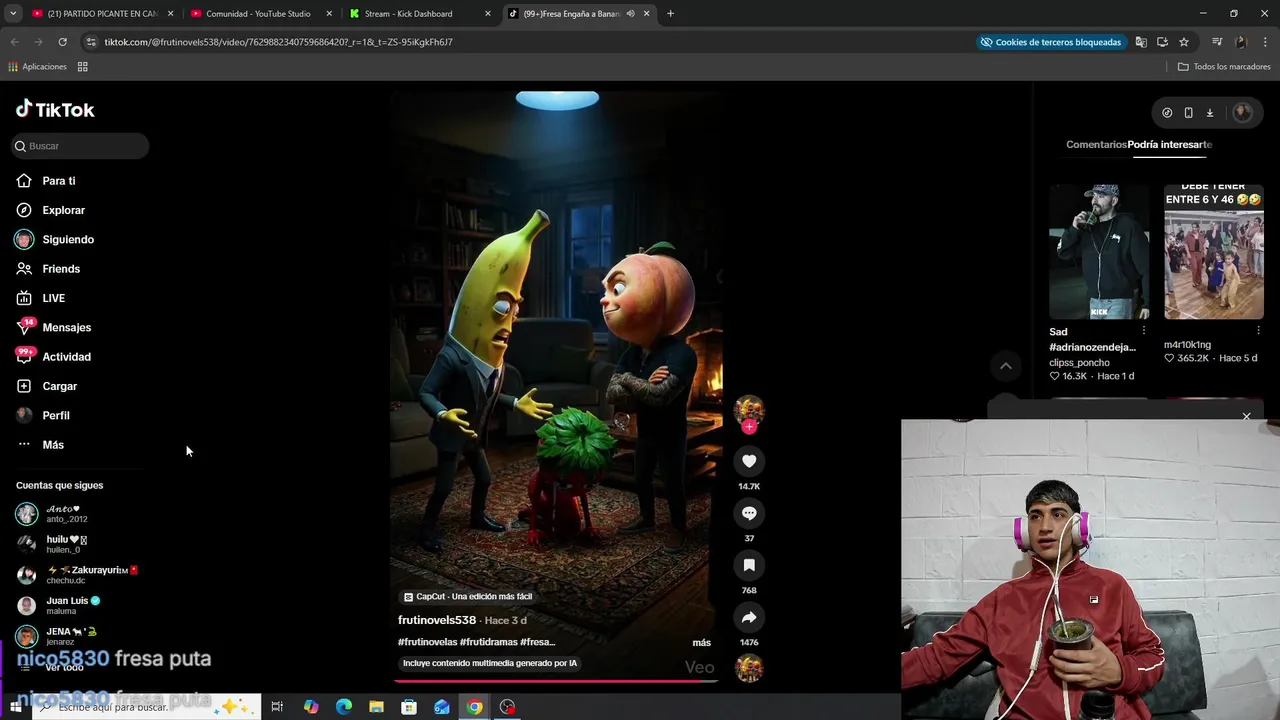Click the #frutinovelas hashtag caption
The width and height of the screenshot is (1280, 720).
(427, 642)
